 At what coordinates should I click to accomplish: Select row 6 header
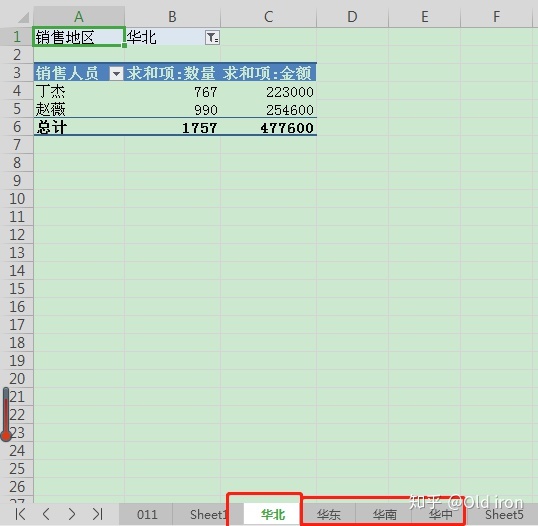[x=17, y=127]
